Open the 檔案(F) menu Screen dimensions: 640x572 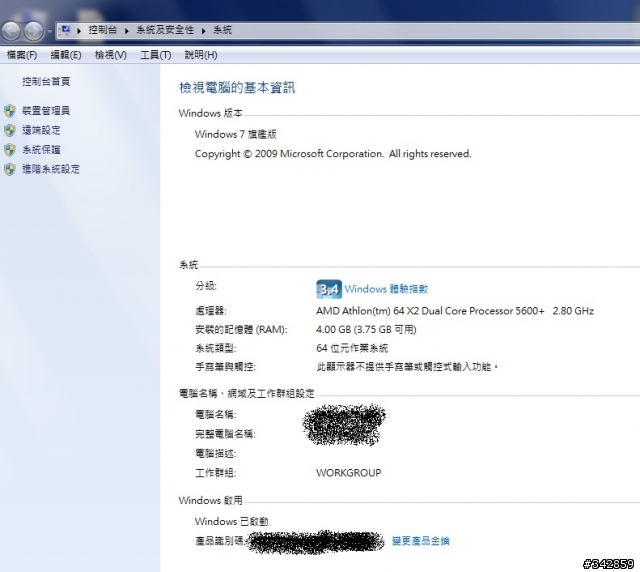click(x=22, y=55)
